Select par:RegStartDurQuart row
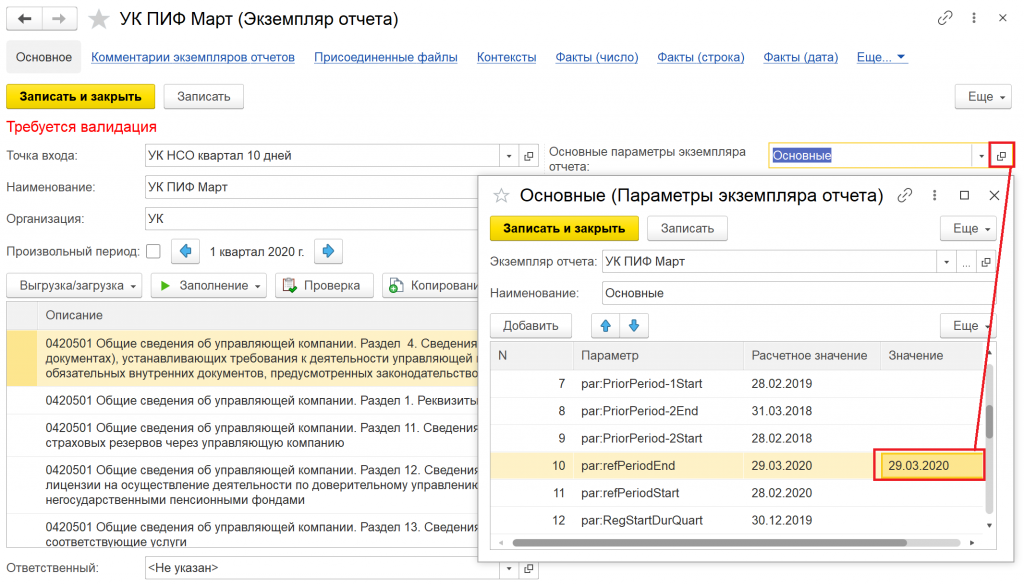The height and width of the screenshot is (585, 1024). click(x=738, y=520)
